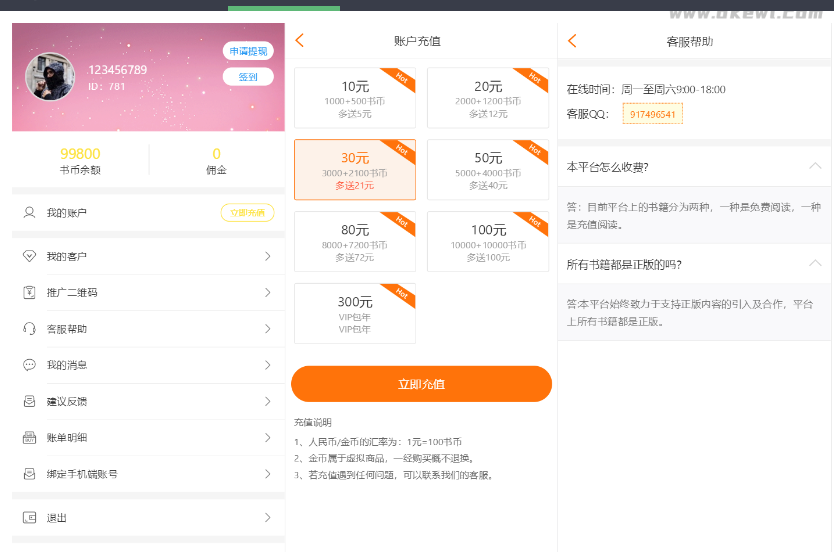Select the 300元 VIP包年 option
Screen dimensions: 834x552
(355, 313)
